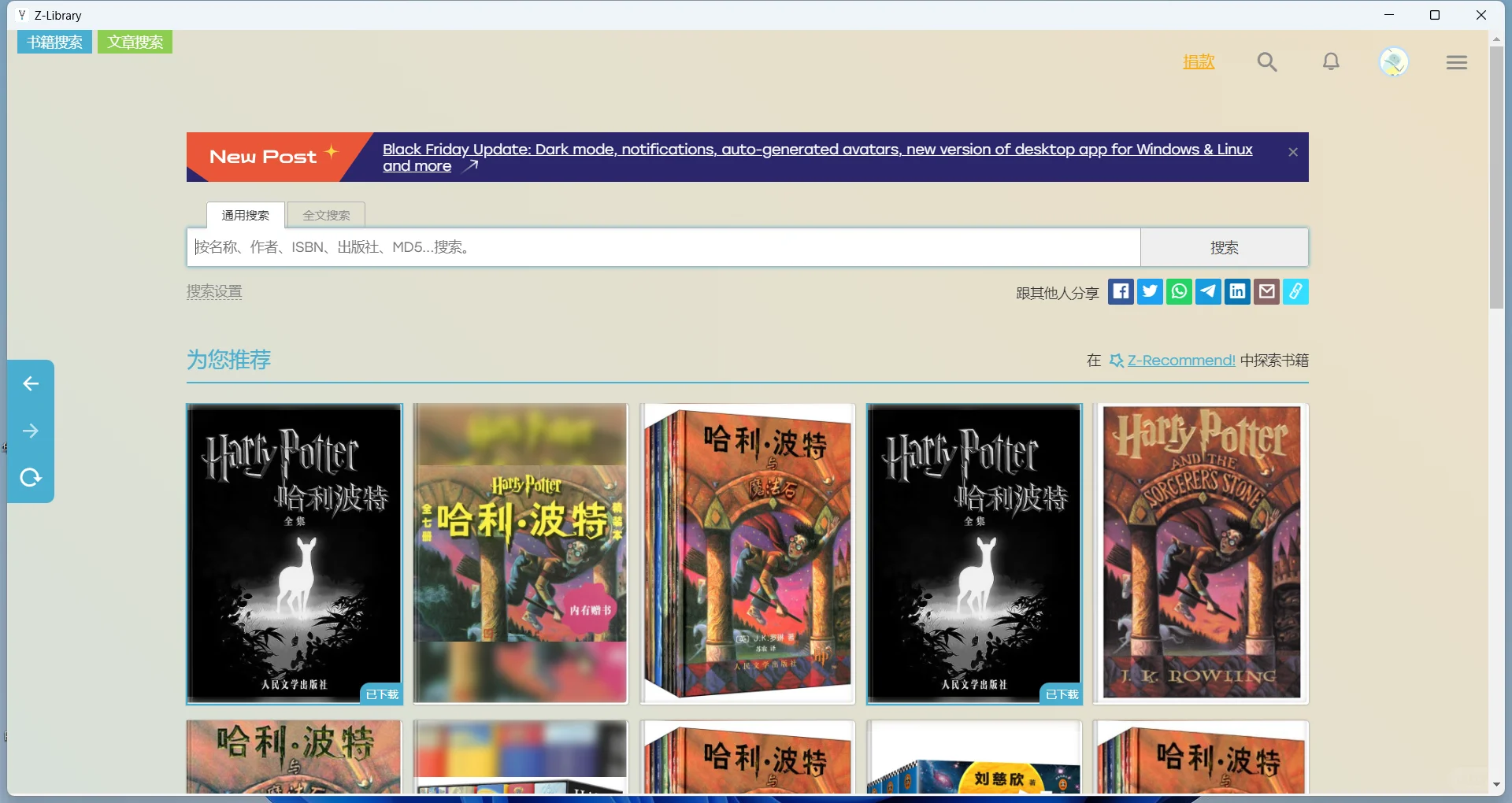Screen dimensions: 1512x803
Task: Click the Z-Recommend star icon
Action: (1117, 361)
